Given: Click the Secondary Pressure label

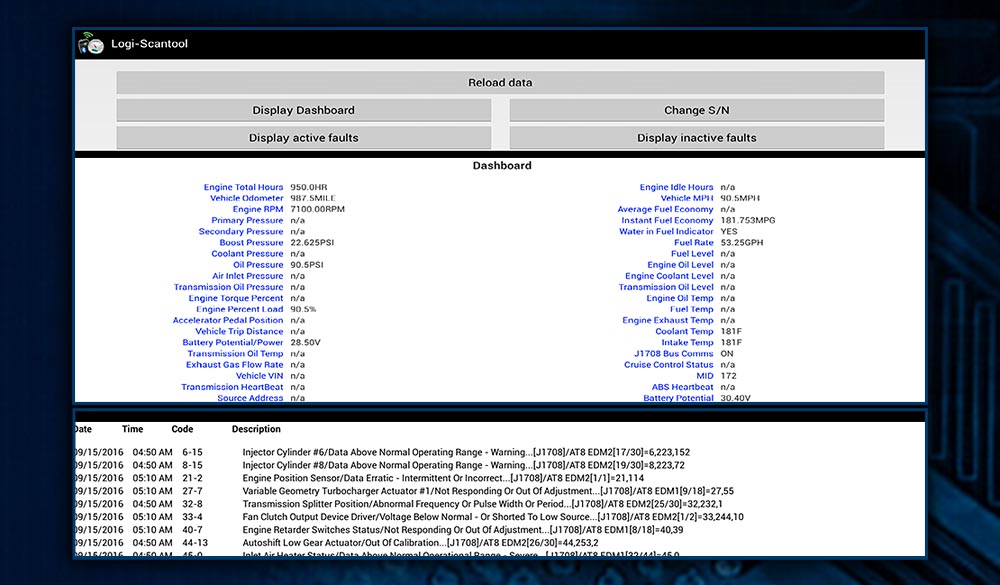Looking at the screenshot, I should pyautogui.click(x=240, y=232).
